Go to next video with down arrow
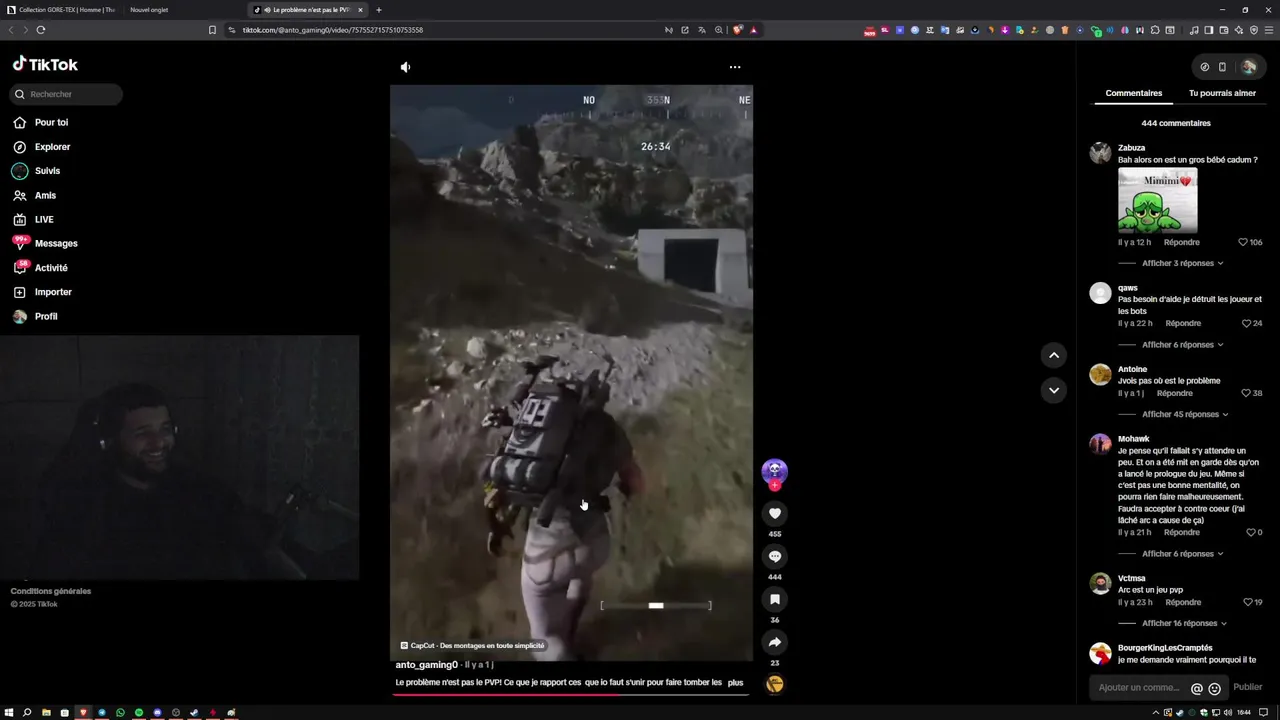 tap(1054, 390)
